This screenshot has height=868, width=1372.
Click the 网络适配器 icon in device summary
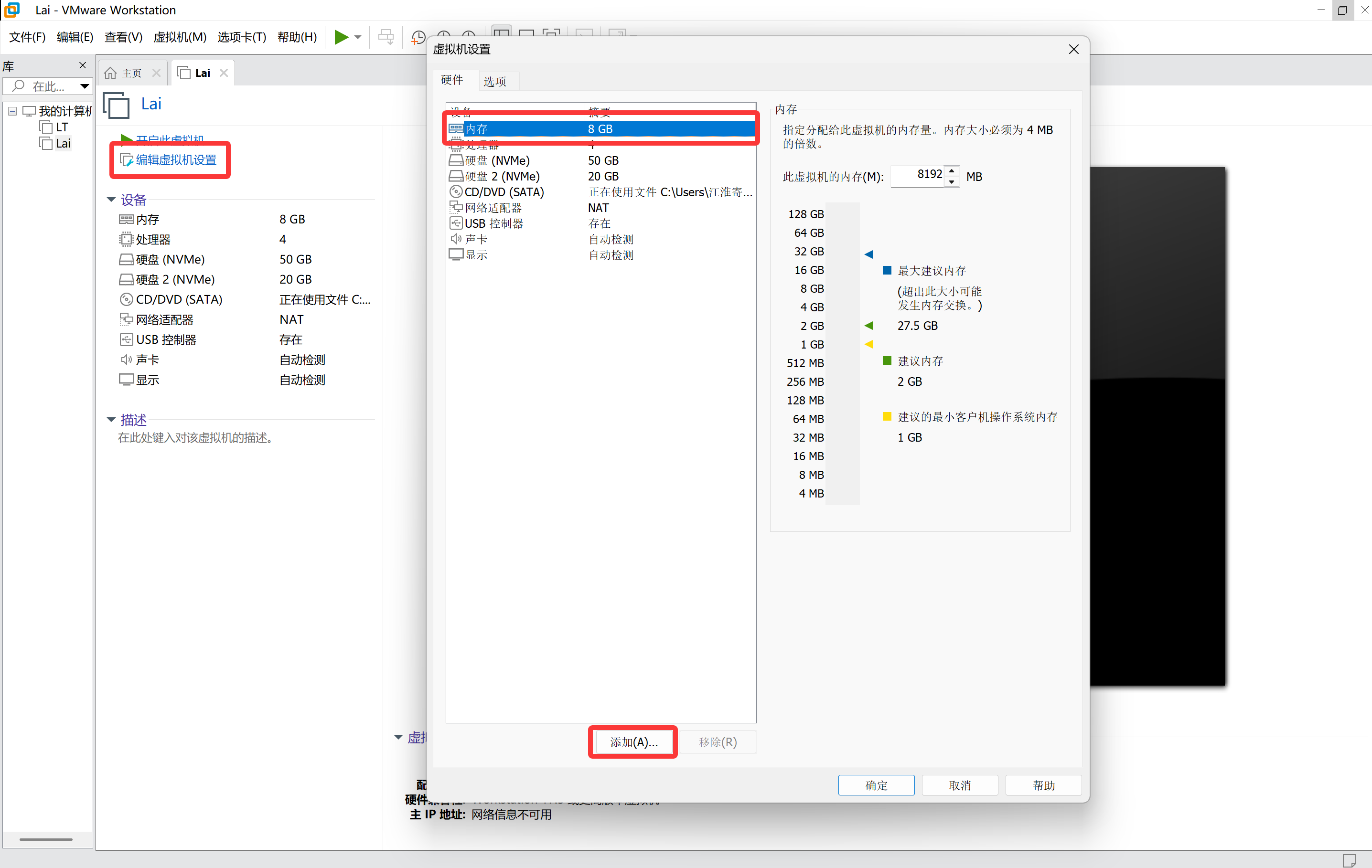click(126, 319)
